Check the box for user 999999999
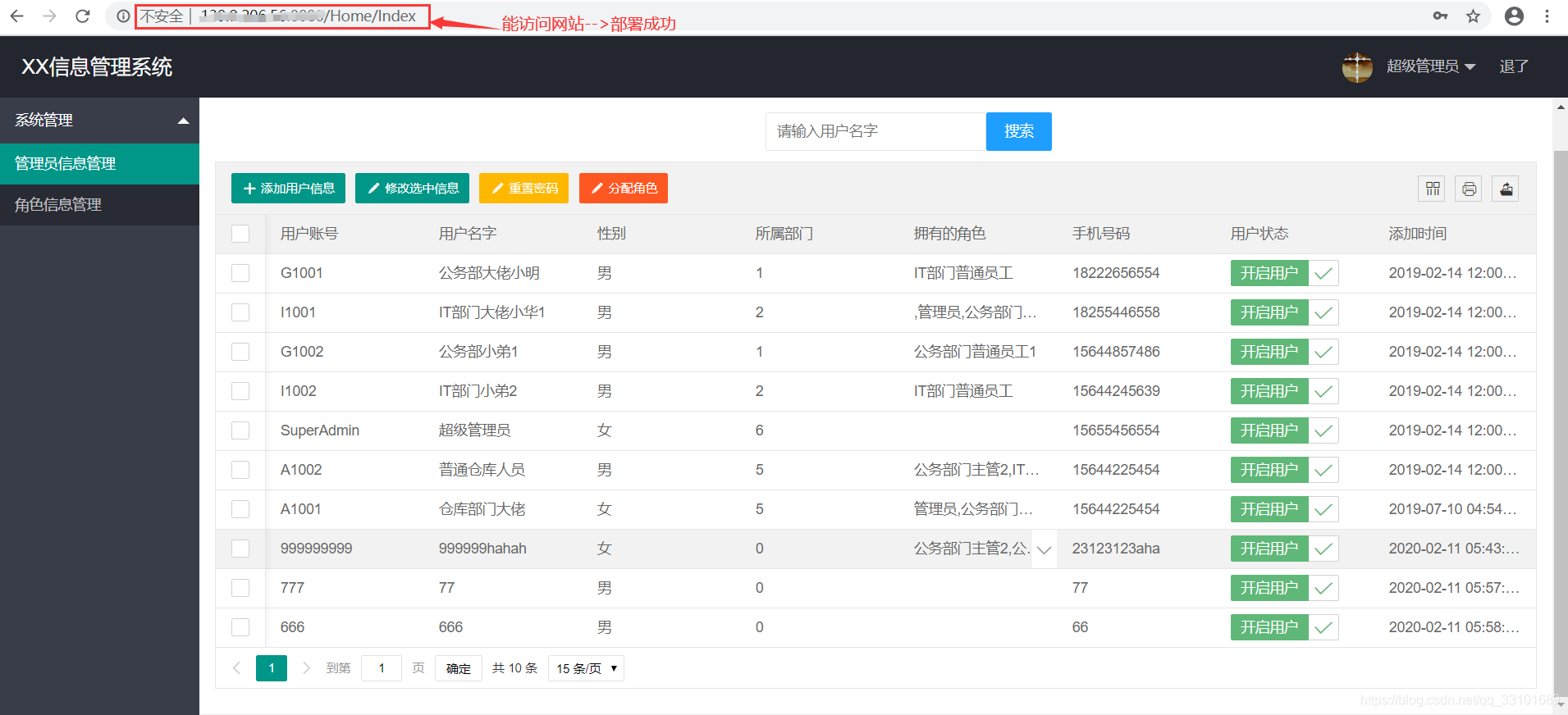Viewport: 1568px width, 715px height. 240,549
